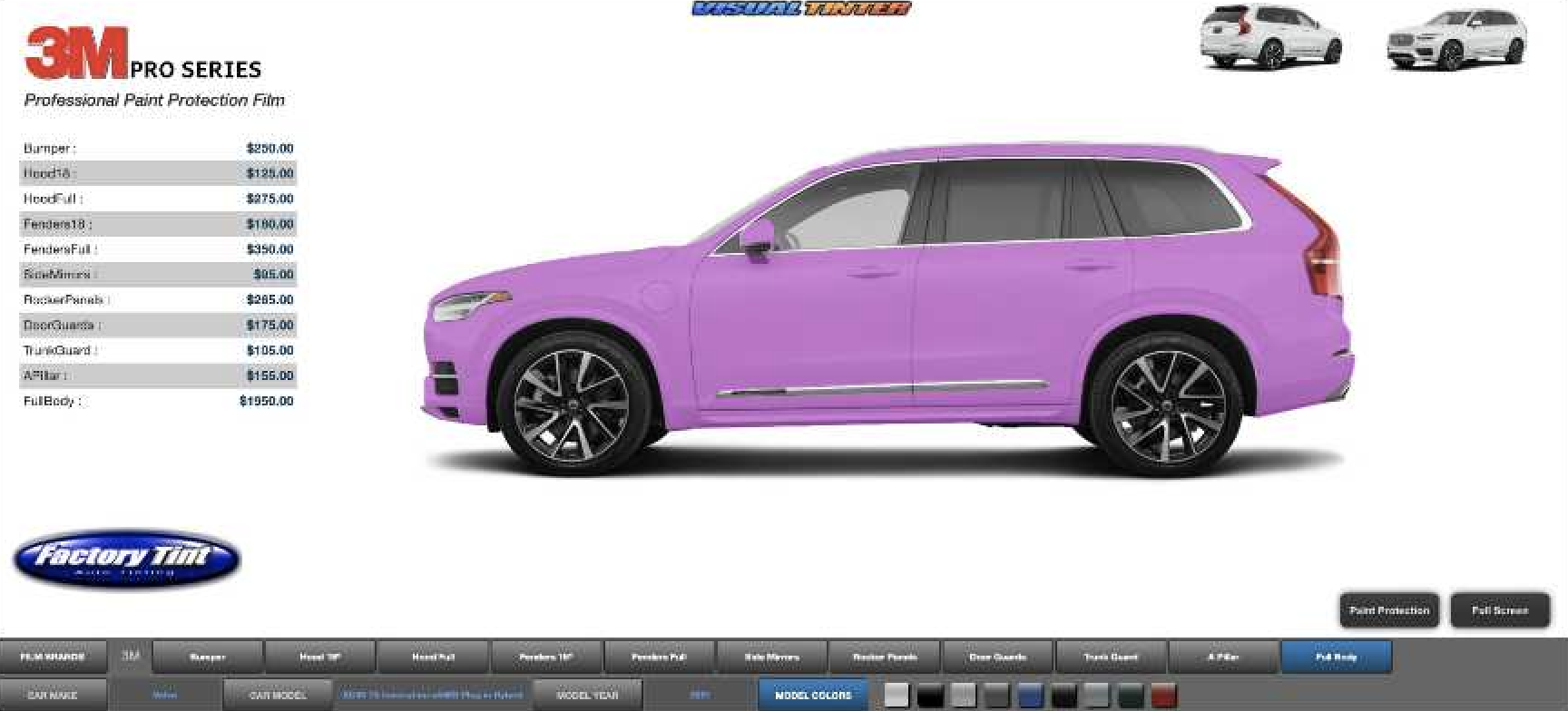1568x711 pixels.
Task: Open the Volvo car make dropdown
Action: coord(165,696)
